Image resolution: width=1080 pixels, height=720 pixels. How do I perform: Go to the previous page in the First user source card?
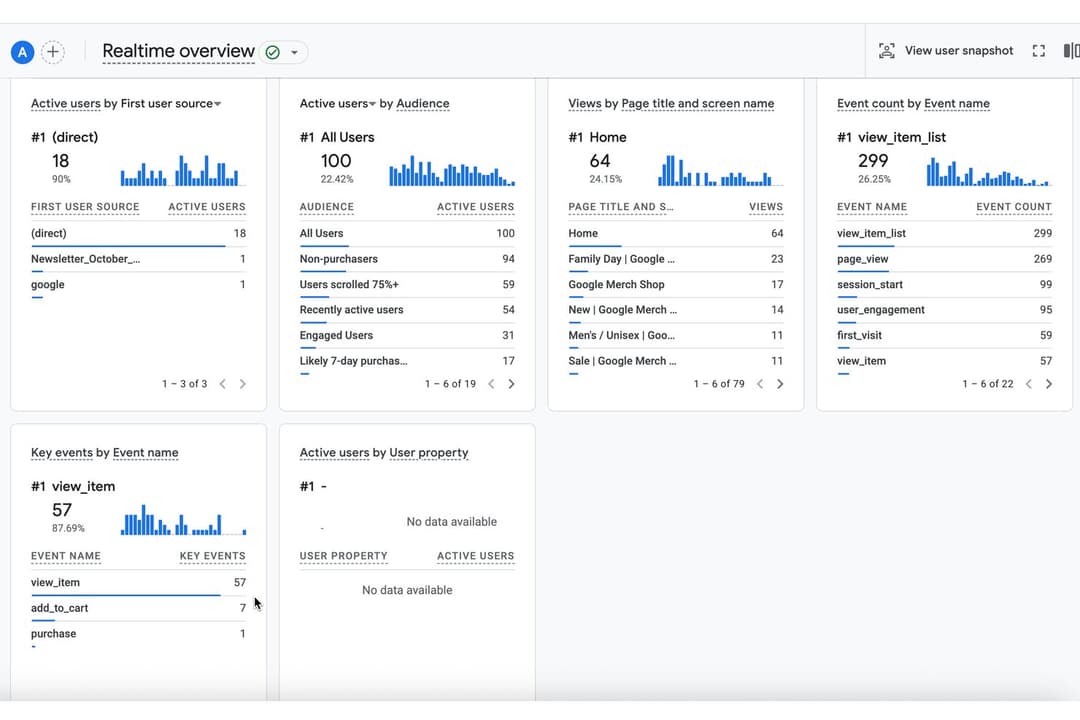tap(222, 384)
